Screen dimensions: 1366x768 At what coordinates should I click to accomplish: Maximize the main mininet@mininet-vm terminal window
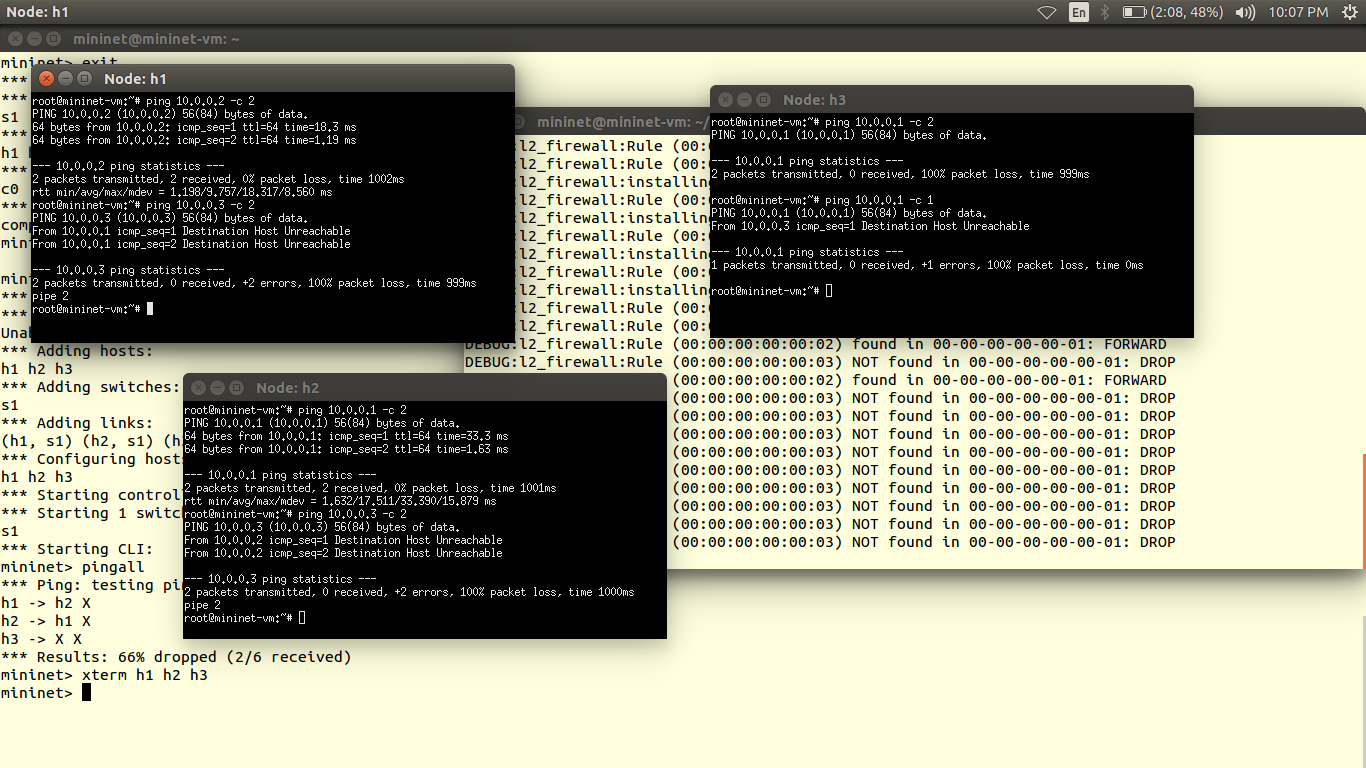tap(53, 38)
